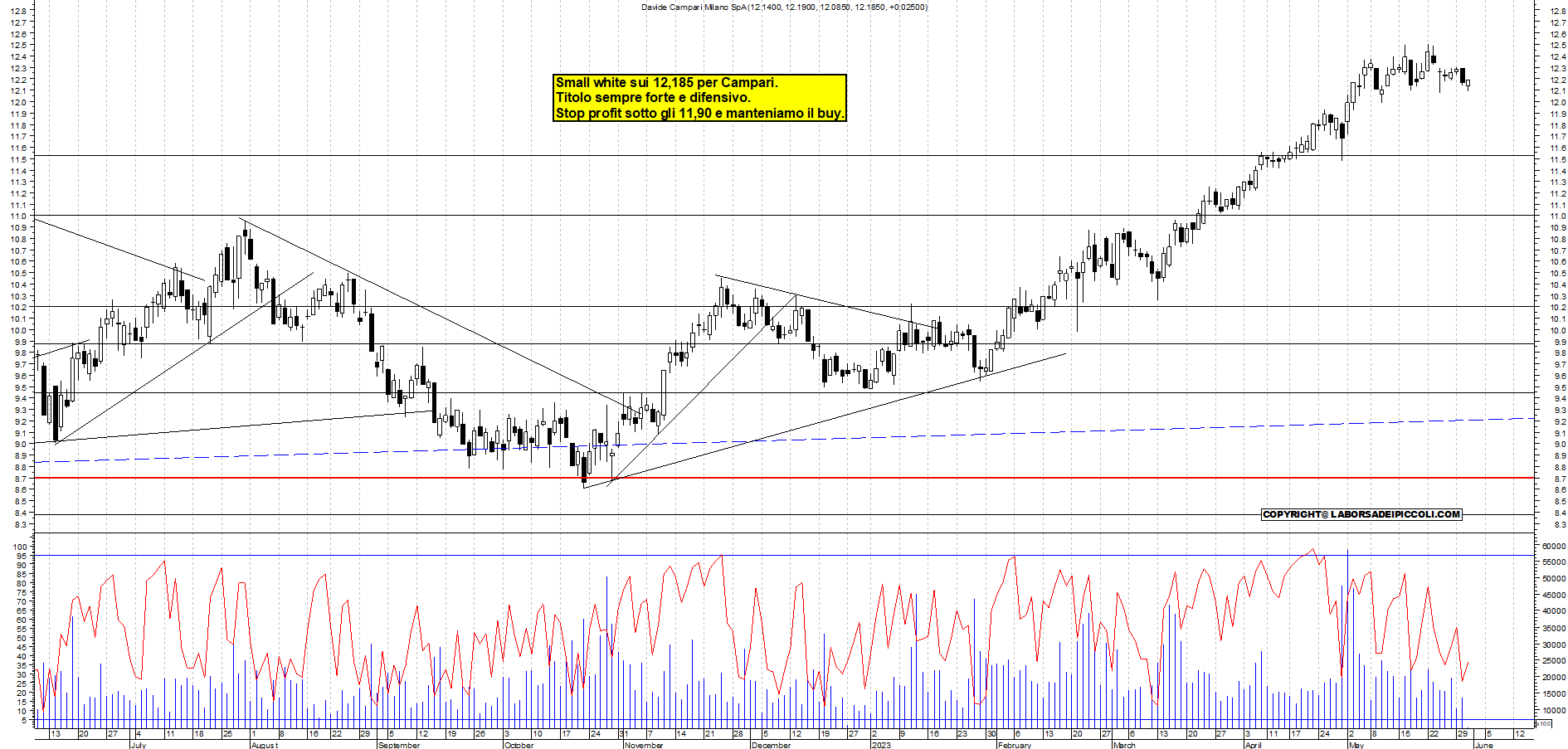The image size is (1568, 749).
Task: Click the 75 level on the oscillator scale
Action: tap(22, 592)
